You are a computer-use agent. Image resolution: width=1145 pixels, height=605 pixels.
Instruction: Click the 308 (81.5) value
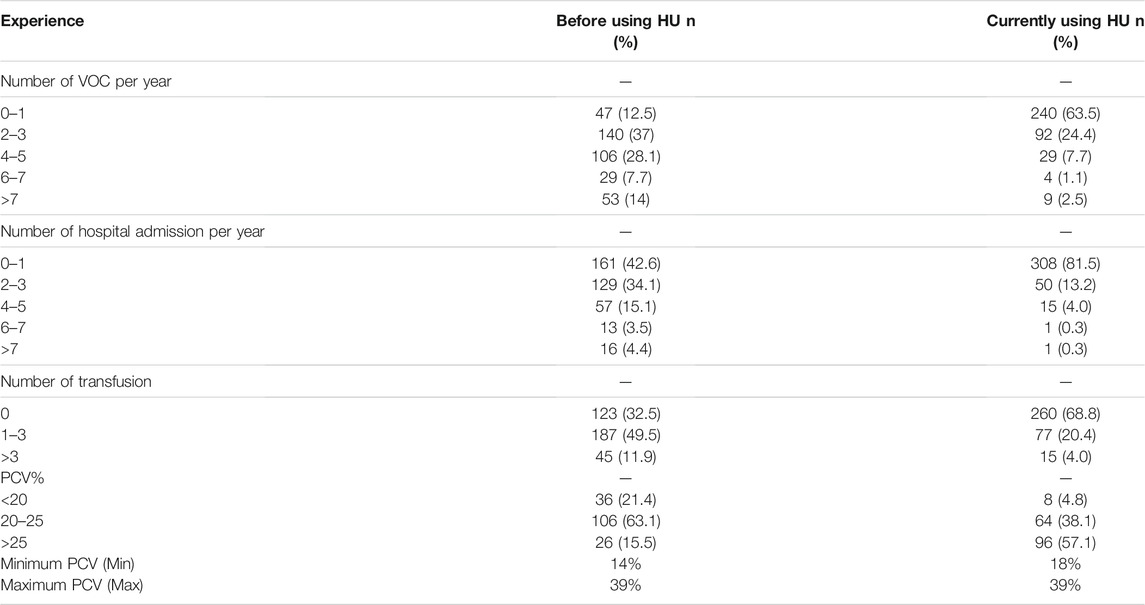pos(1065,263)
